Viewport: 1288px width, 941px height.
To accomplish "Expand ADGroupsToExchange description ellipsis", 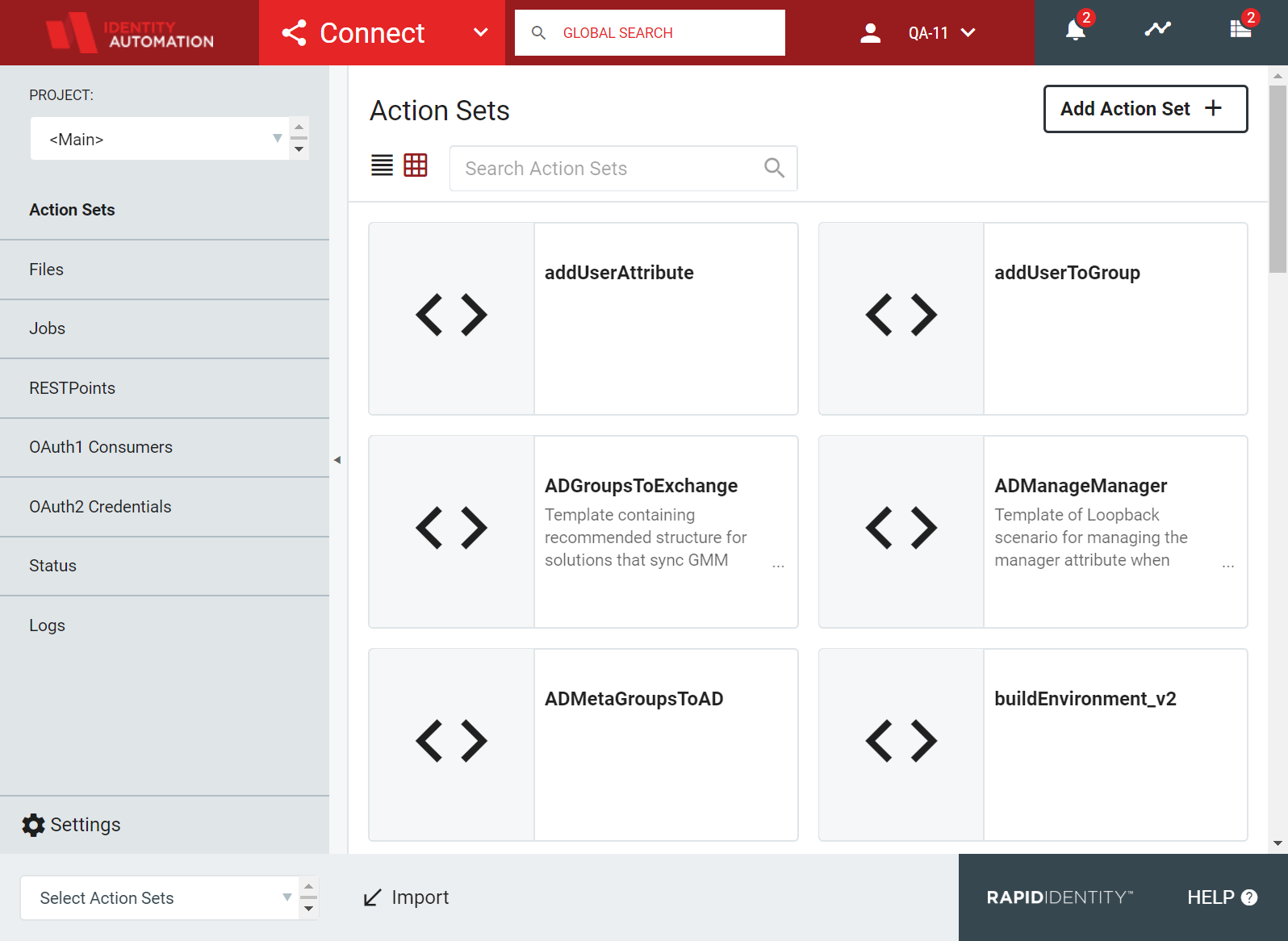I will coord(778,566).
